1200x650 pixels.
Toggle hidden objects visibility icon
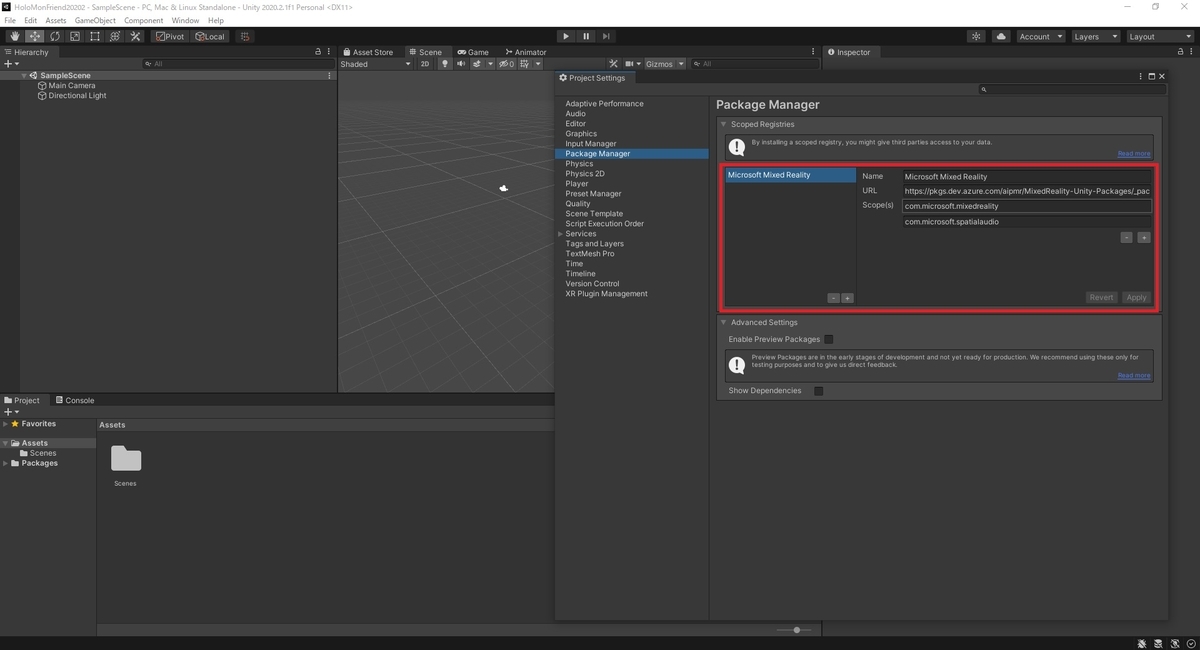click(506, 64)
